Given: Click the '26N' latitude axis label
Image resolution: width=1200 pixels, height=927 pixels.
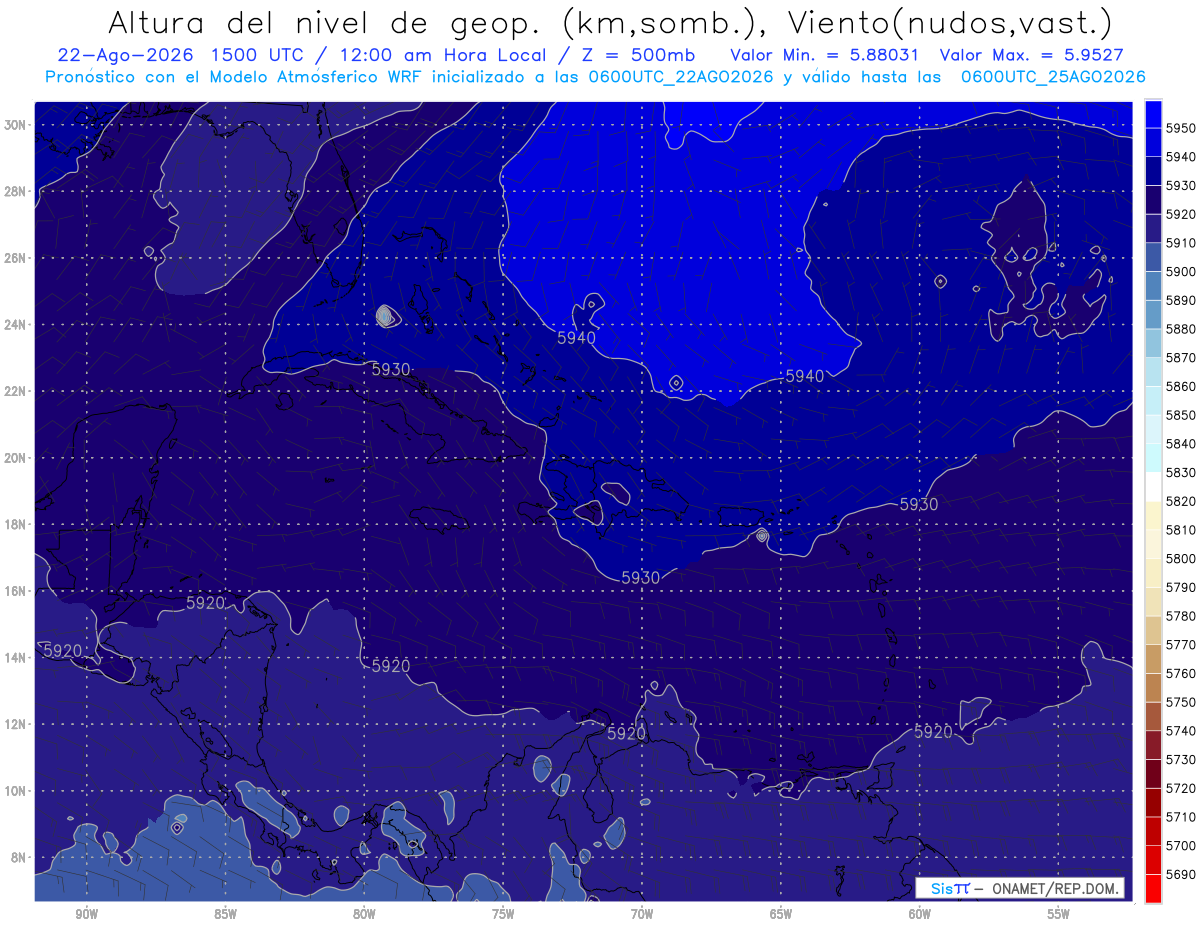Looking at the screenshot, I should click(14, 258).
